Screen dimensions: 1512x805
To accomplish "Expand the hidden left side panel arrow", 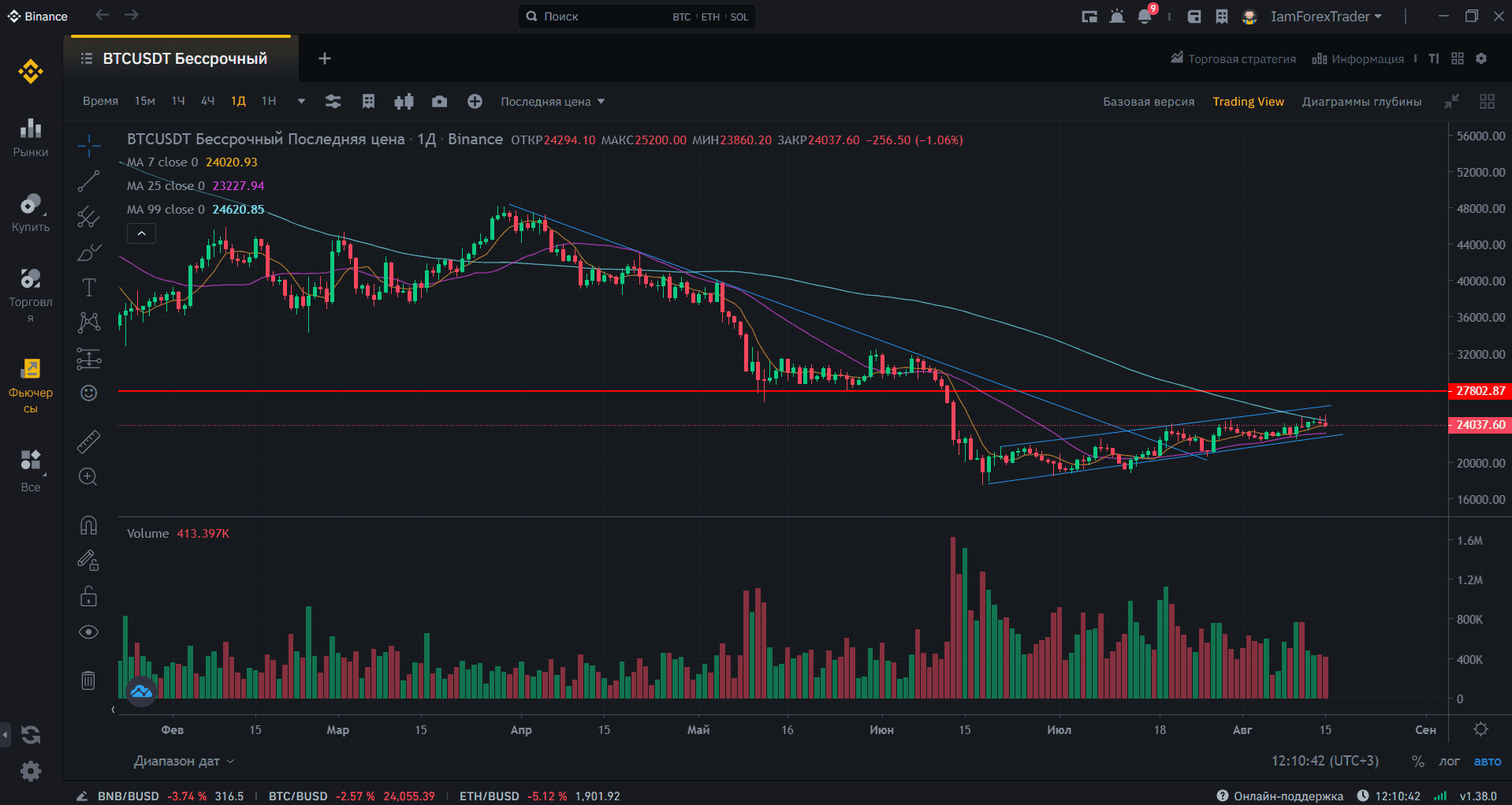I will [x=5, y=734].
